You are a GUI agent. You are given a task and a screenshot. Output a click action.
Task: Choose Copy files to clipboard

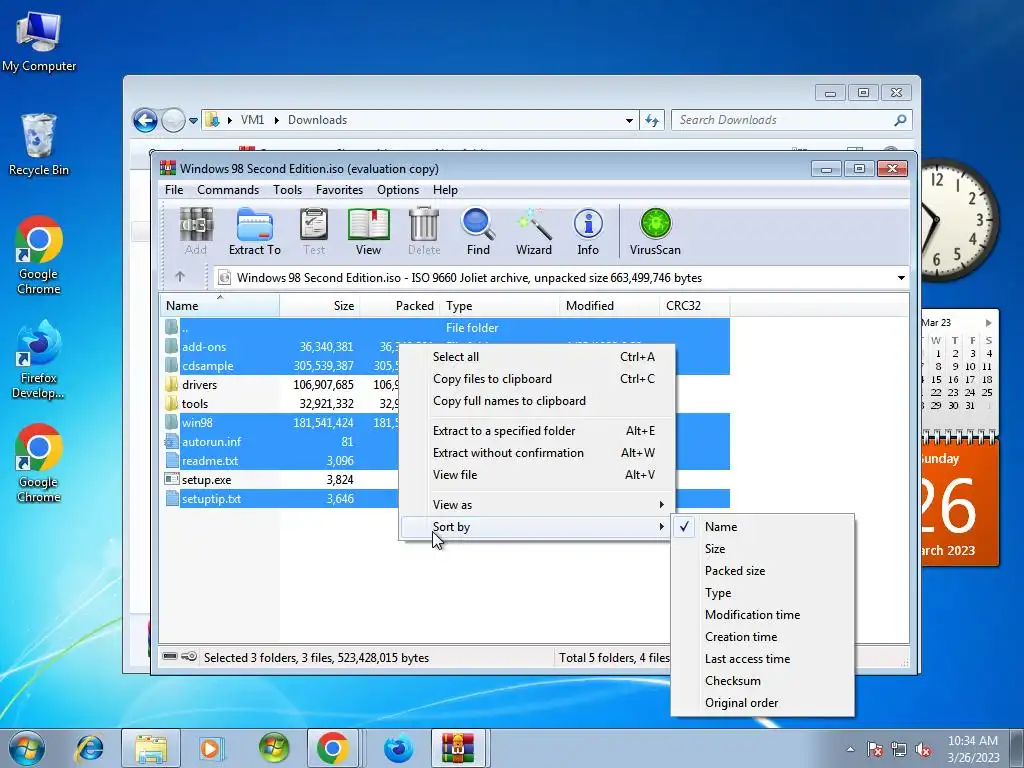point(536,379)
